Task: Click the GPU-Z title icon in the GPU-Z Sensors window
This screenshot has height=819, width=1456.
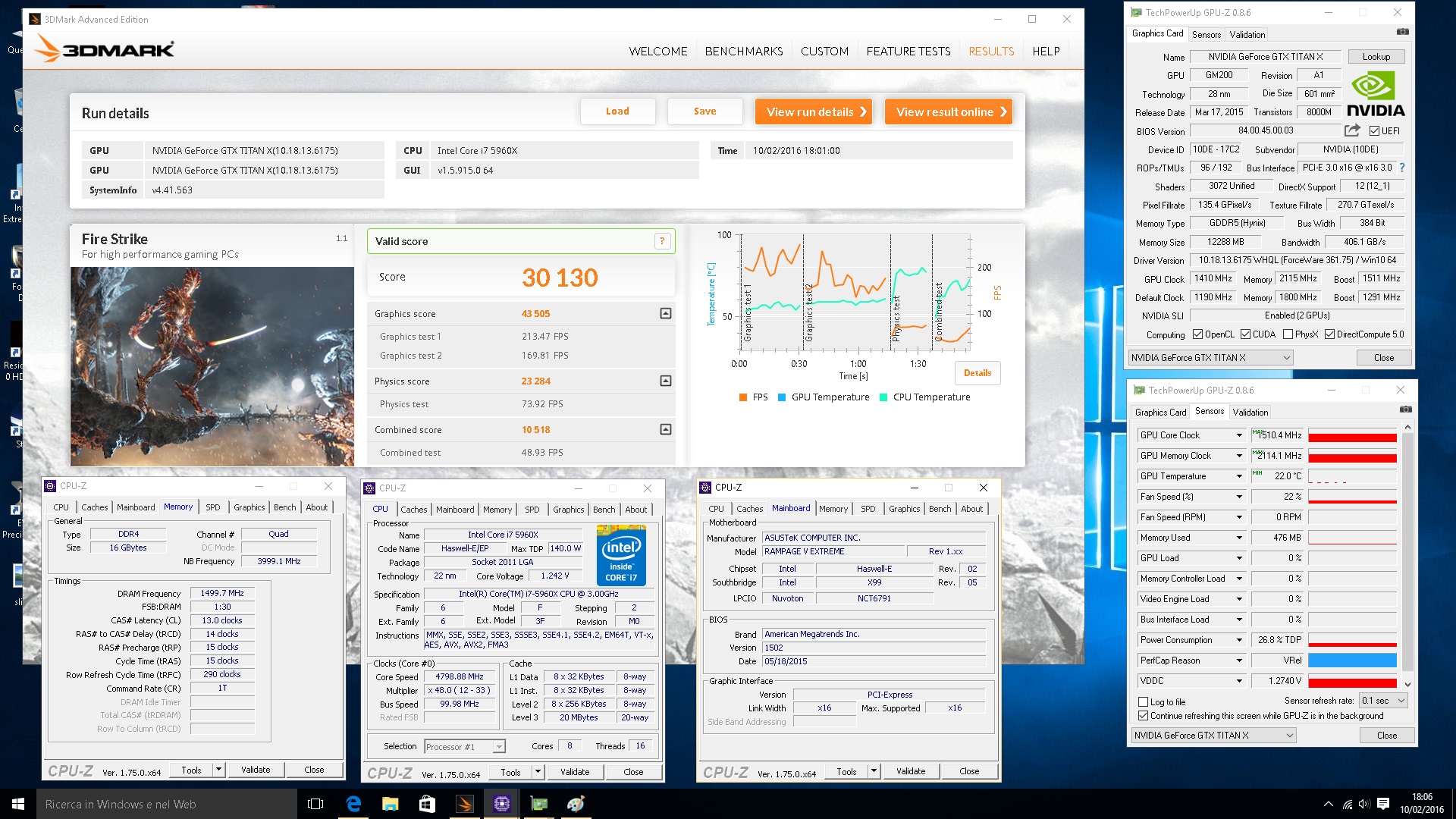Action: [x=1138, y=391]
